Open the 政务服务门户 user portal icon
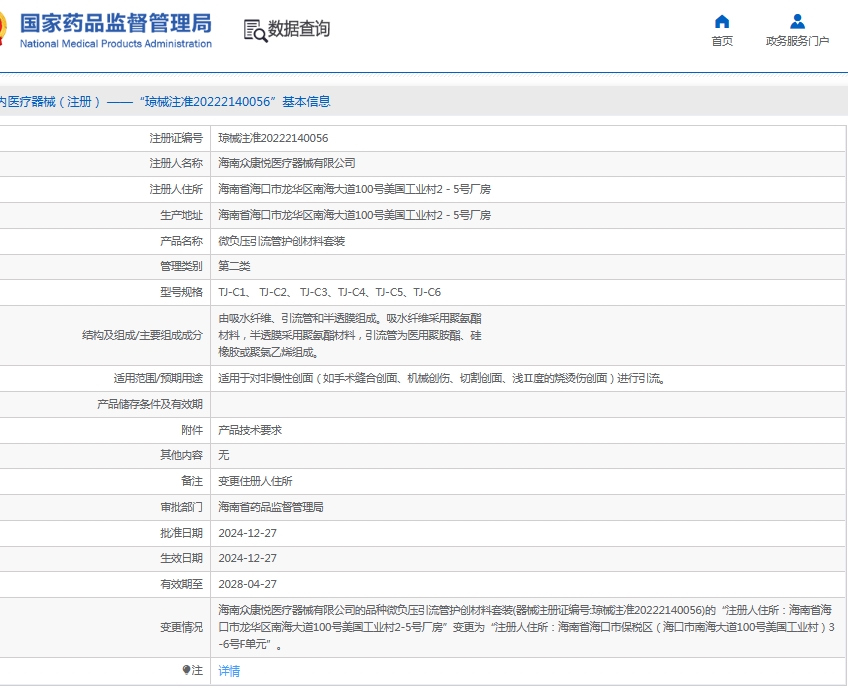Viewport: 848px width, 690px height. (x=797, y=22)
